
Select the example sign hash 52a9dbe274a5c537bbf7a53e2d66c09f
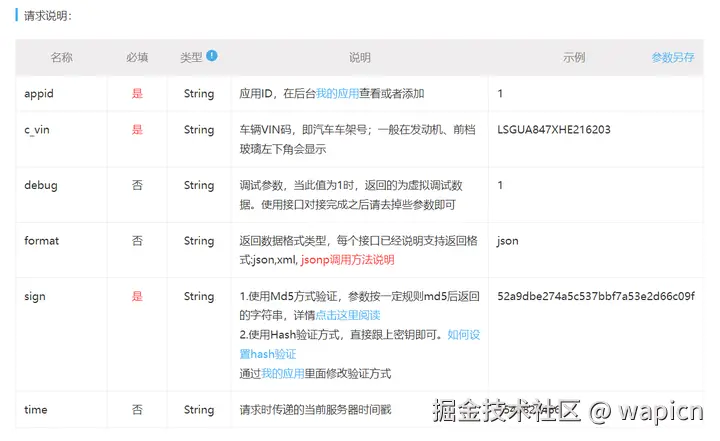(x=596, y=296)
